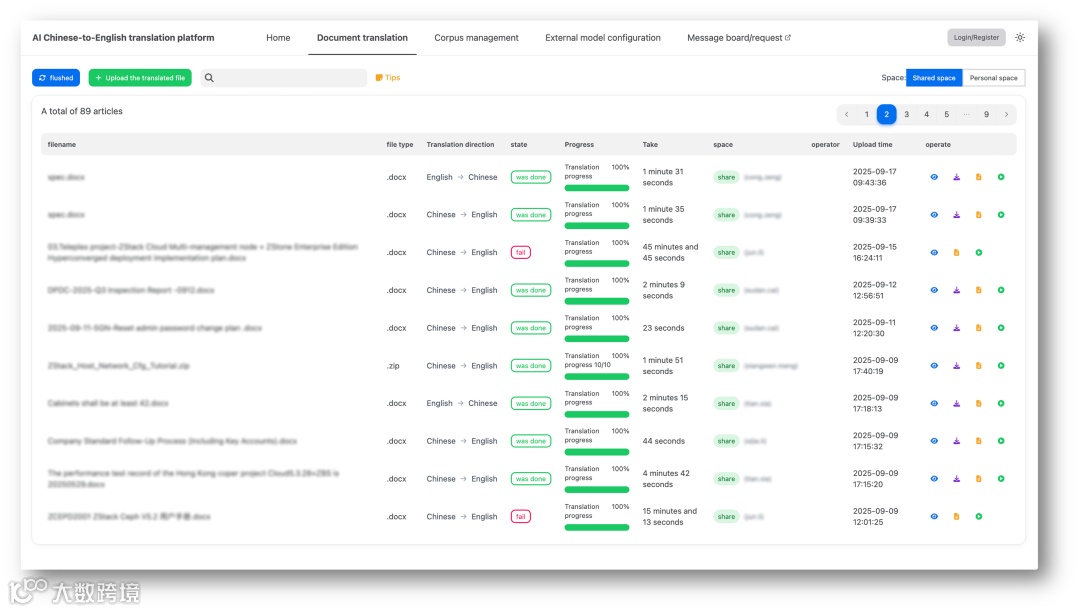Go to next page arrow
The height and width of the screenshot is (612, 1080).
click(1006, 114)
